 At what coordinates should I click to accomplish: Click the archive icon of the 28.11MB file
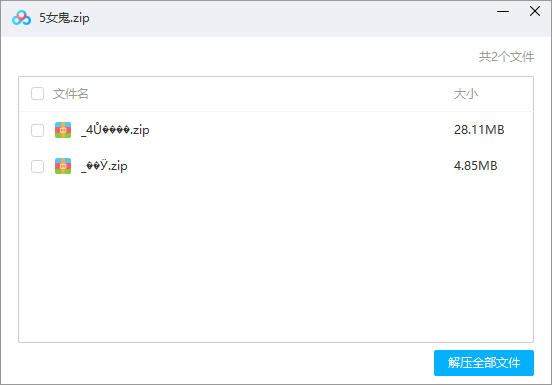coord(63,130)
